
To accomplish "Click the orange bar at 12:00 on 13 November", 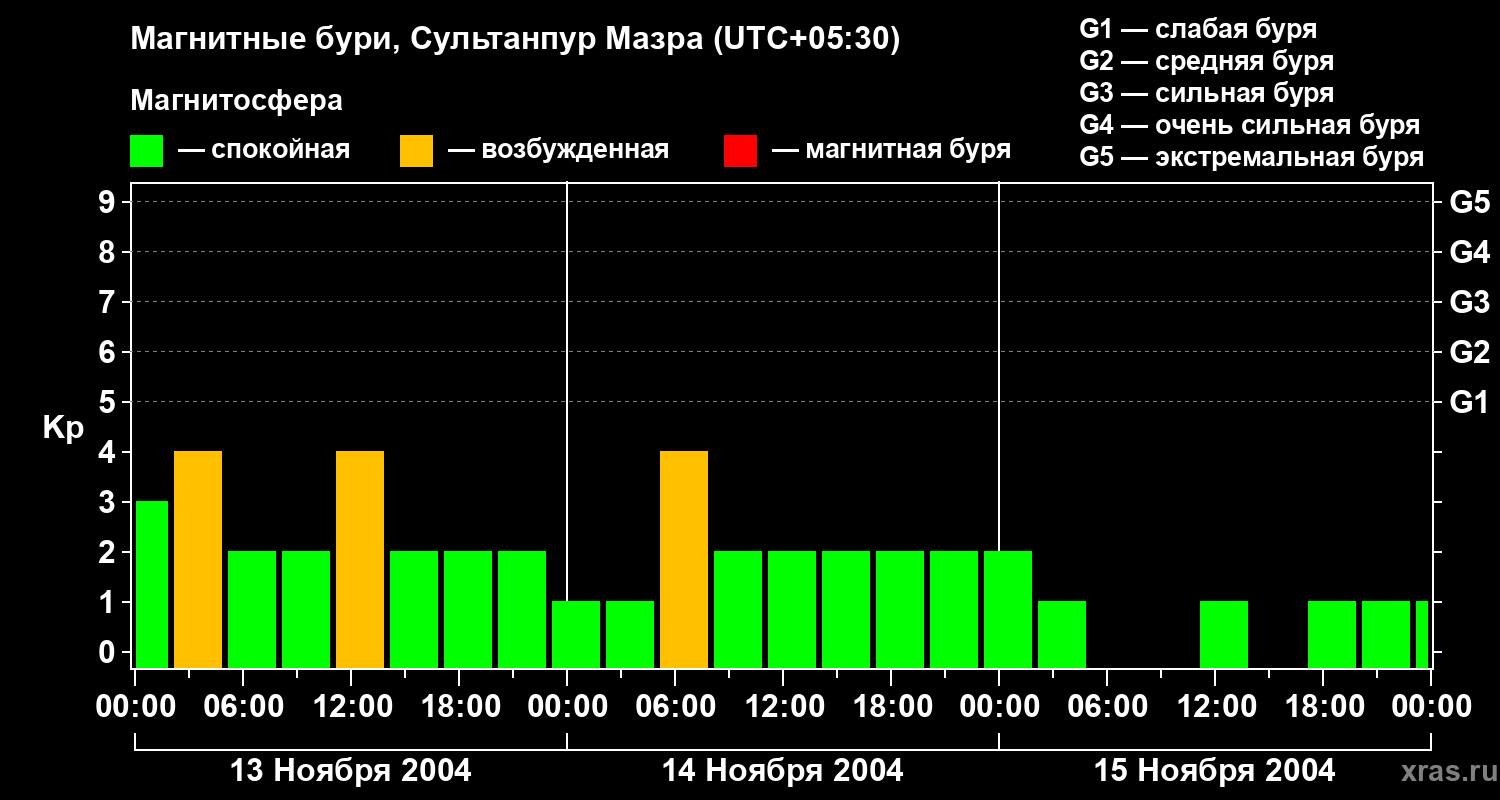I will tap(360, 559).
